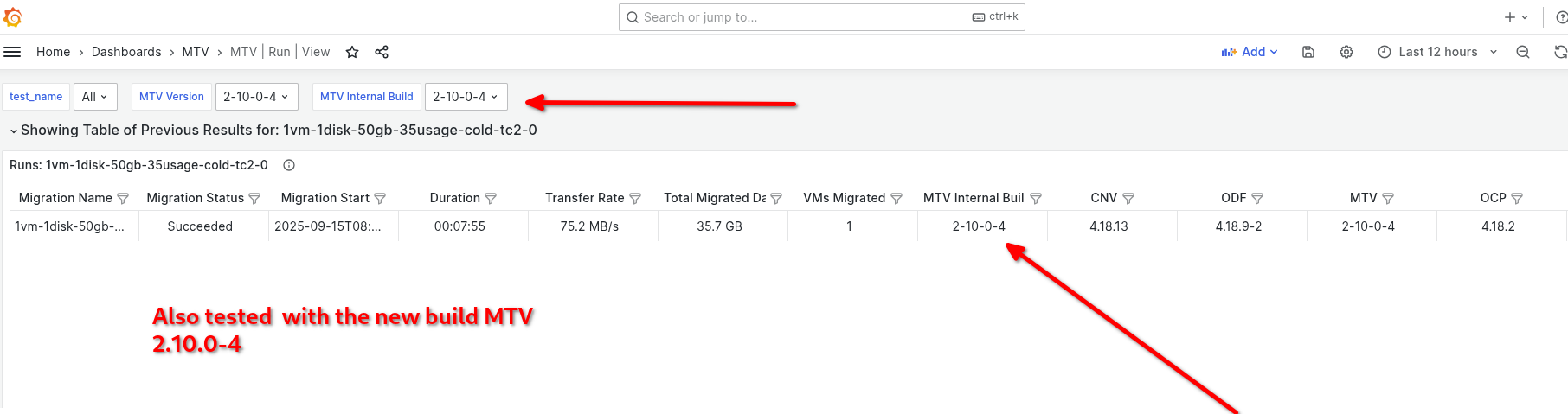Navigate to Home breadcrumb
The height and width of the screenshot is (414, 1568).
[53, 52]
